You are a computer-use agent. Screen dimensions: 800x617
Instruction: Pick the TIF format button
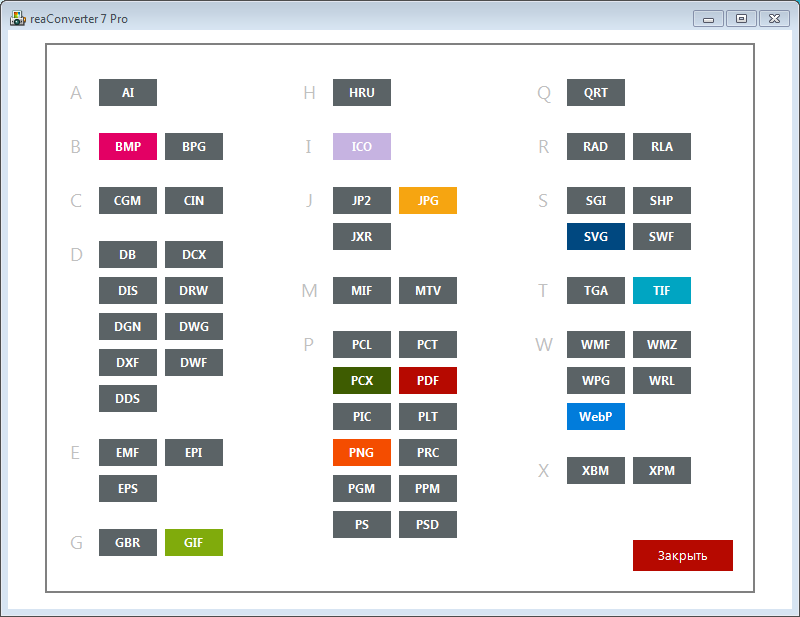tap(661, 290)
